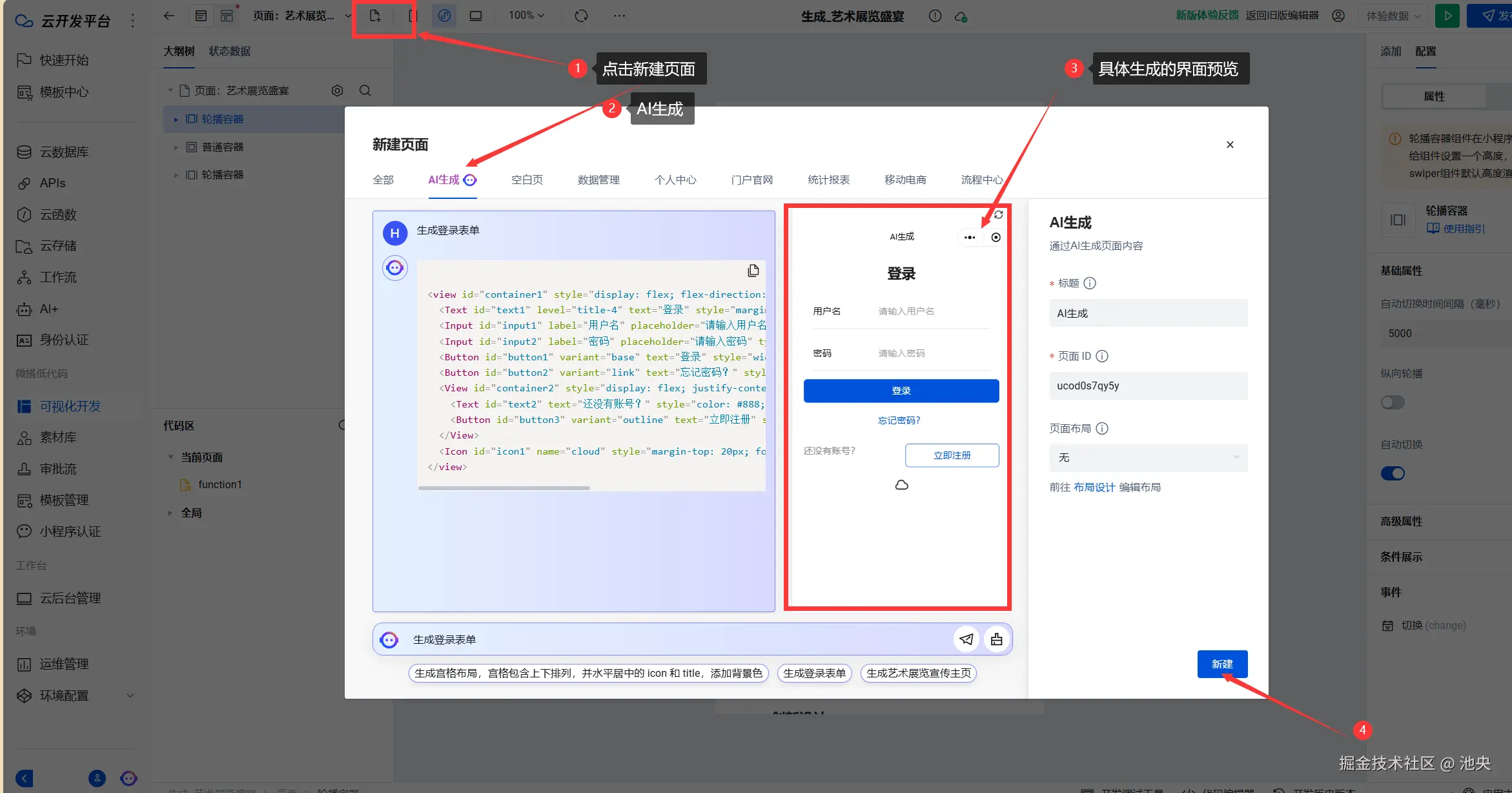The width and height of the screenshot is (1512, 793).
Task: Open the 页面布局 dropdown
Action: click(1148, 457)
